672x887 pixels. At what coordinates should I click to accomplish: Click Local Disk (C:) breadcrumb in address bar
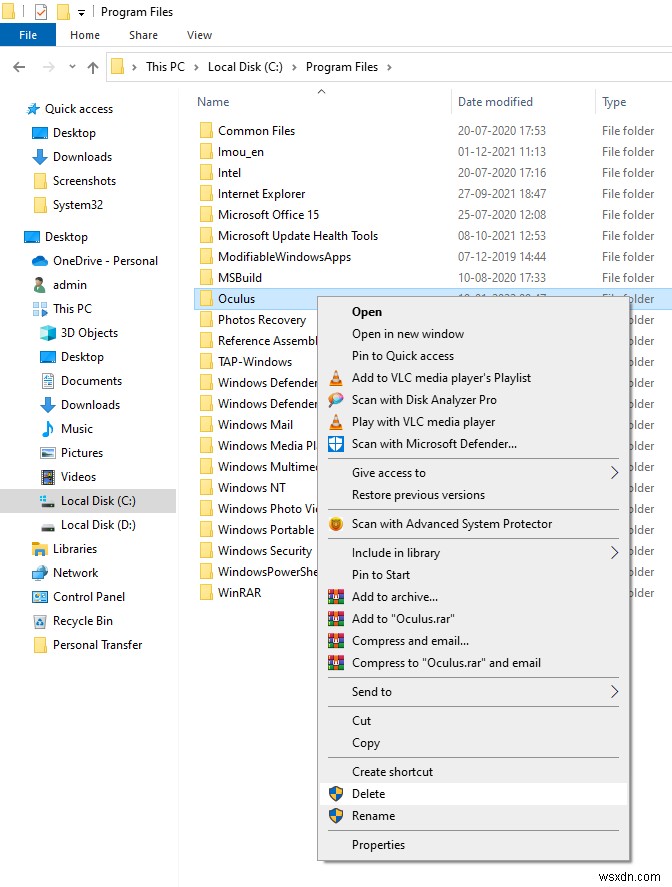tap(245, 67)
